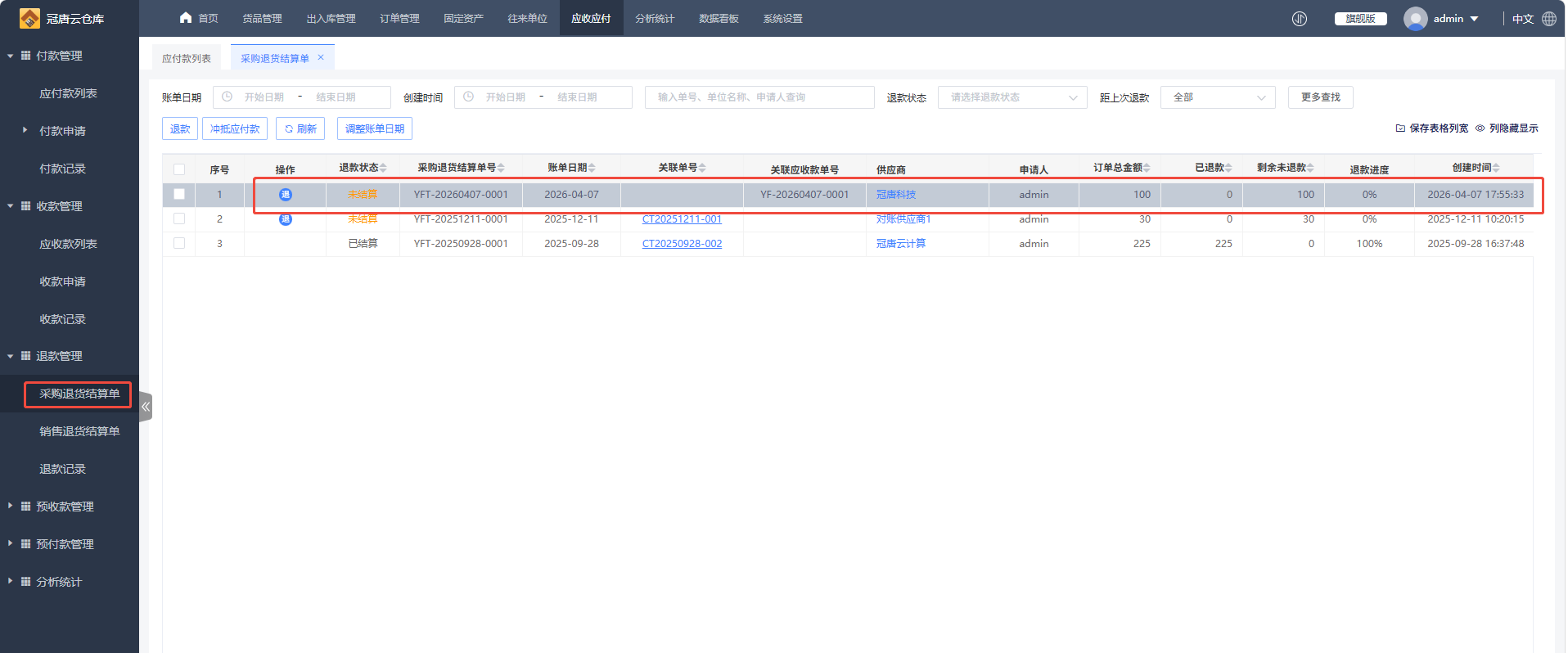Sort by 退款状态 column arrows
This screenshot has width=1568, height=653.
[383, 168]
